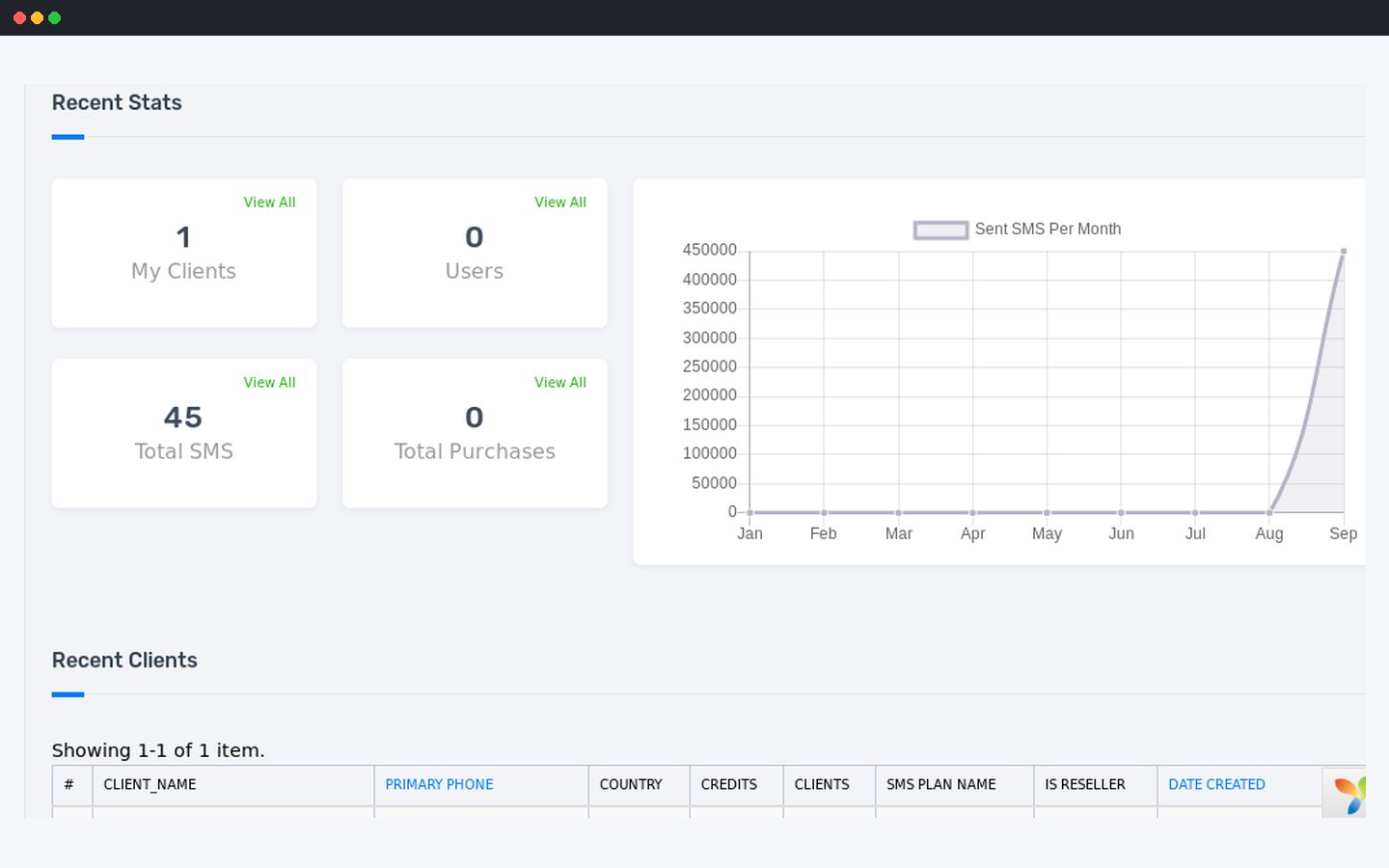Click the May x-axis label
The height and width of the screenshot is (868, 1389).
(x=1047, y=534)
